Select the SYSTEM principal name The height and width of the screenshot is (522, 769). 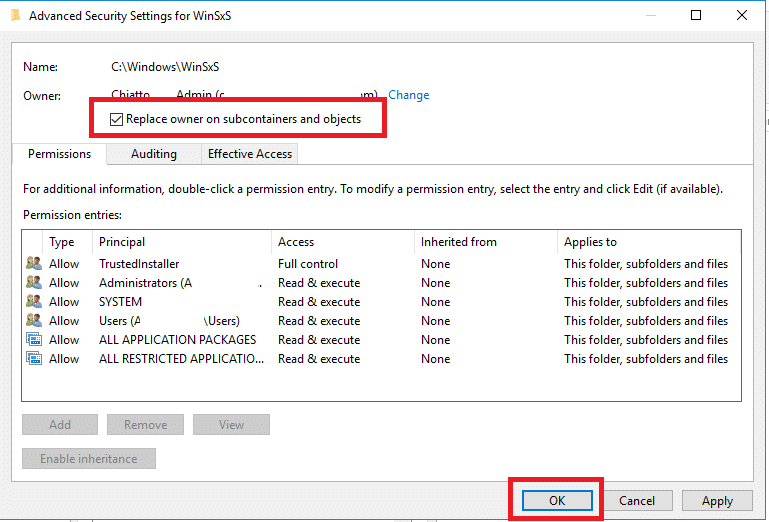tap(120, 302)
